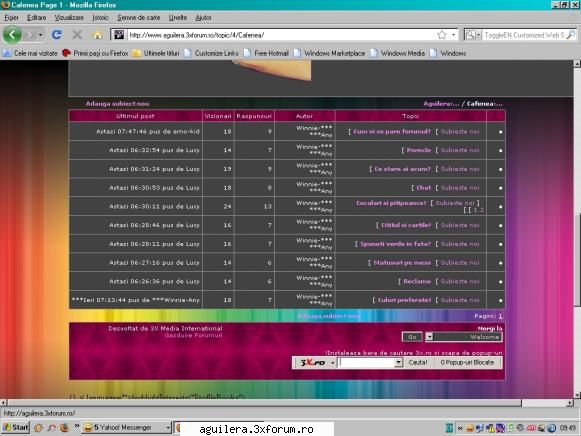
Task: Click the vertical scrollbar thumb
Action: click(x=577, y=259)
